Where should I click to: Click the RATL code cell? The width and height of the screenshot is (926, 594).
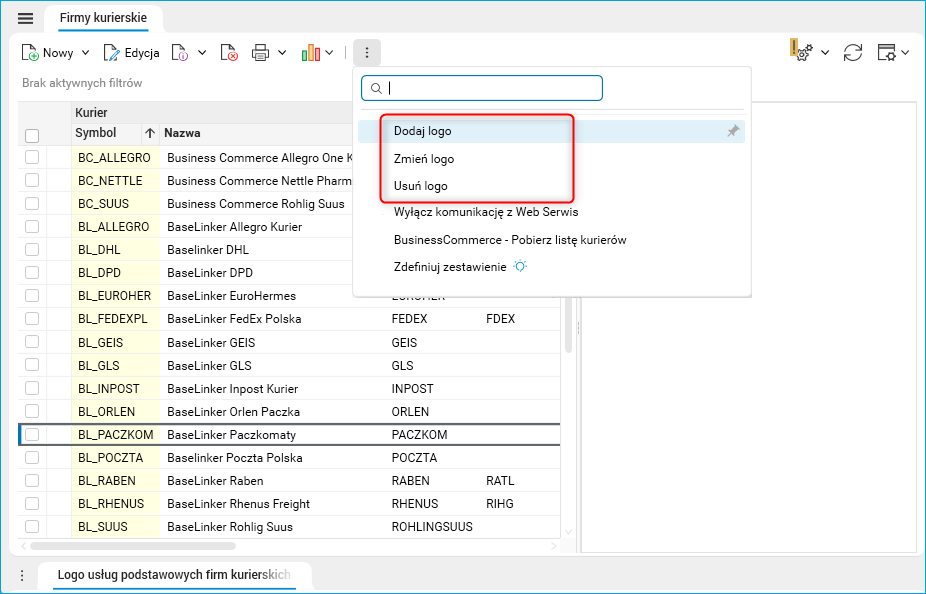500,481
